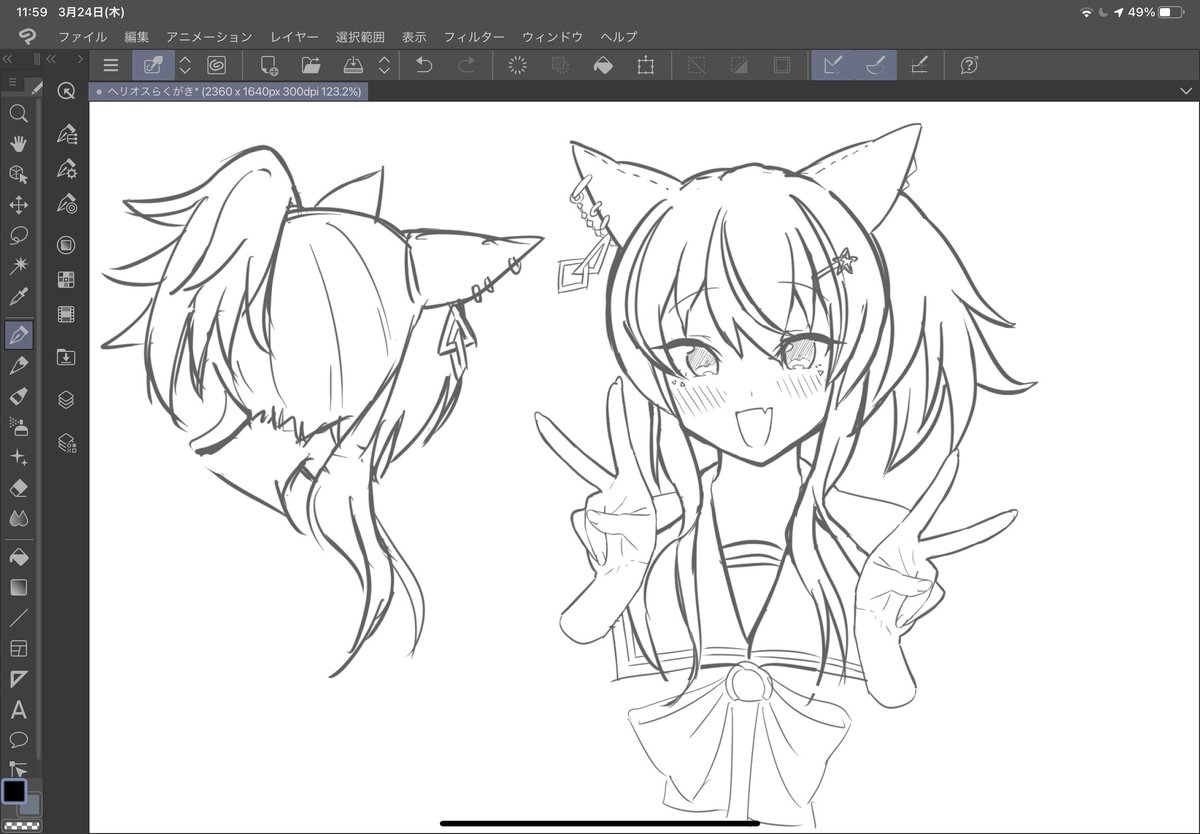Select the Airbrush spray tool
Viewport: 1200px width, 834px height.
[x=18, y=427]
